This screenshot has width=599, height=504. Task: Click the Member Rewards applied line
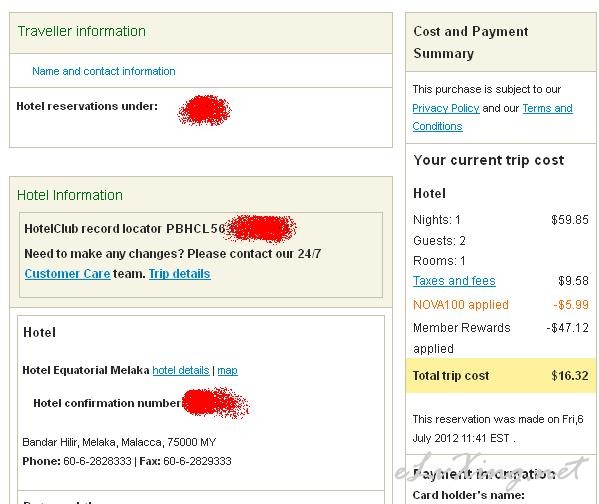tap(500, 338)
